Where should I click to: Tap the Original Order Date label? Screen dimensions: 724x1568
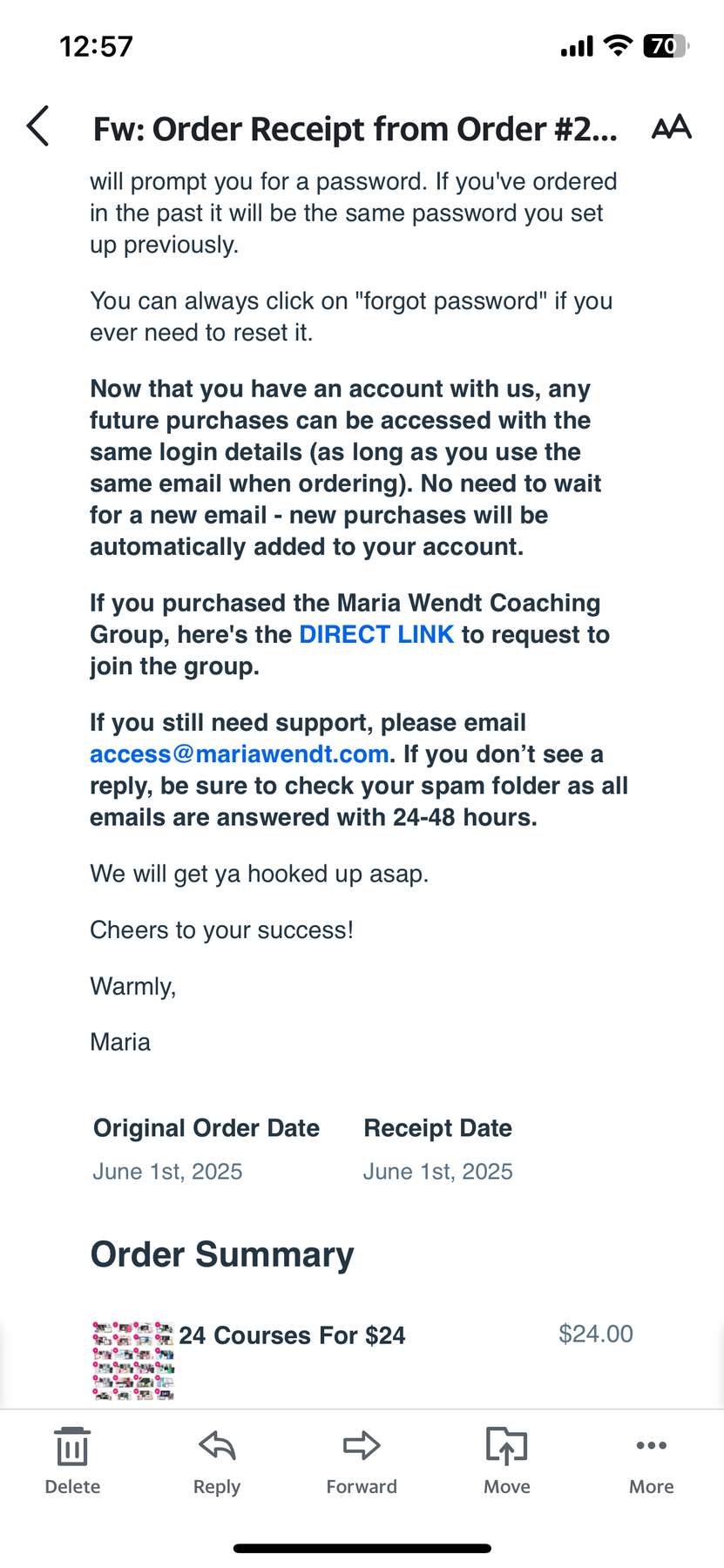(x=206, y=1128)
